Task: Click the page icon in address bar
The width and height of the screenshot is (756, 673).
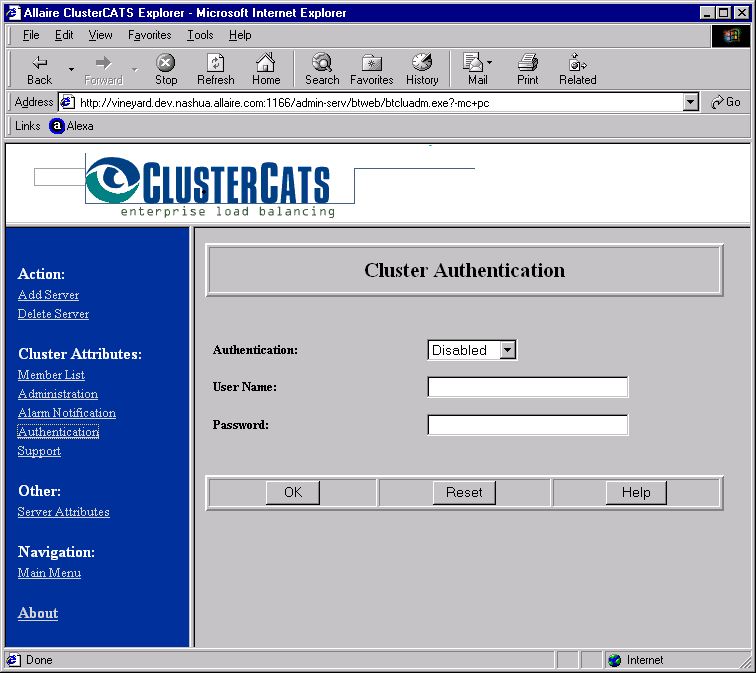Action: [67, 102]
